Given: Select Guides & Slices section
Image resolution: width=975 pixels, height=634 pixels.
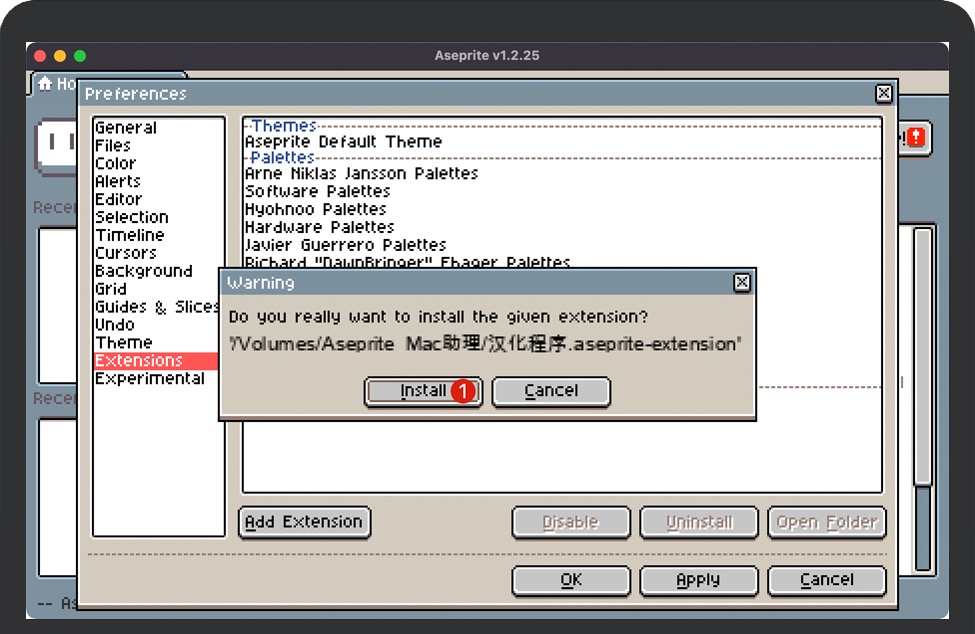Looking at the screenshot, I should pos(156,307).
